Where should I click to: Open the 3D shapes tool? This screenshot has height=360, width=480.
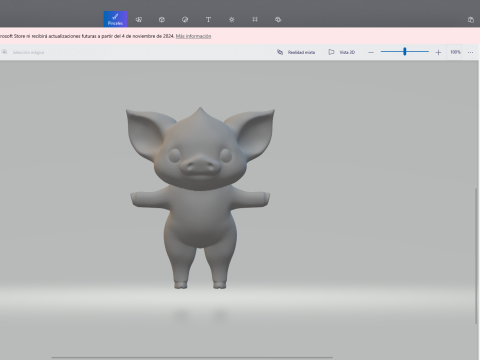click(162, 20)
